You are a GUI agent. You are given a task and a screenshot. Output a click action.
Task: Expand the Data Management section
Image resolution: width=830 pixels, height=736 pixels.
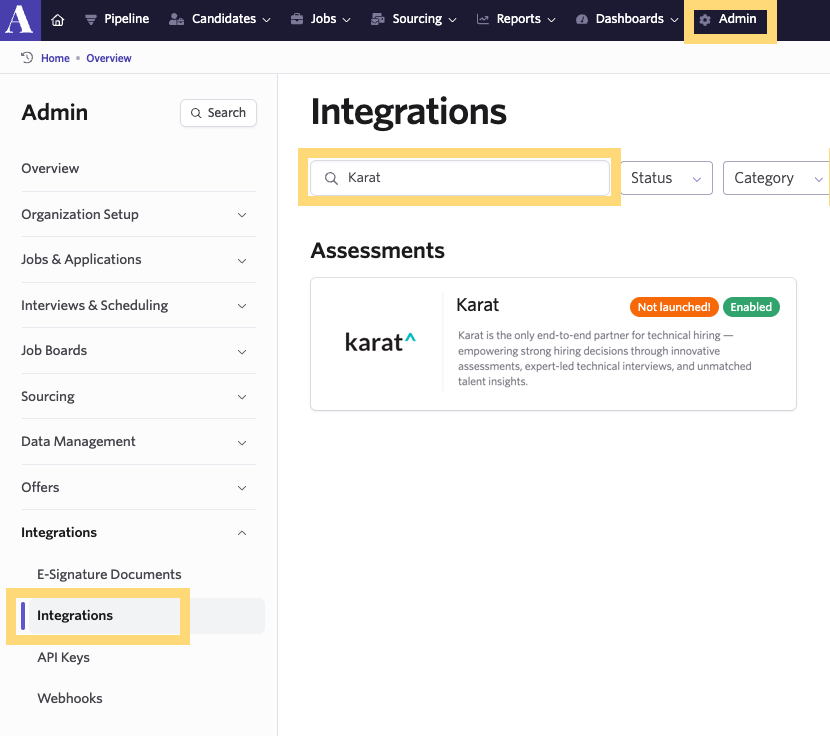(x=138, y=442)
